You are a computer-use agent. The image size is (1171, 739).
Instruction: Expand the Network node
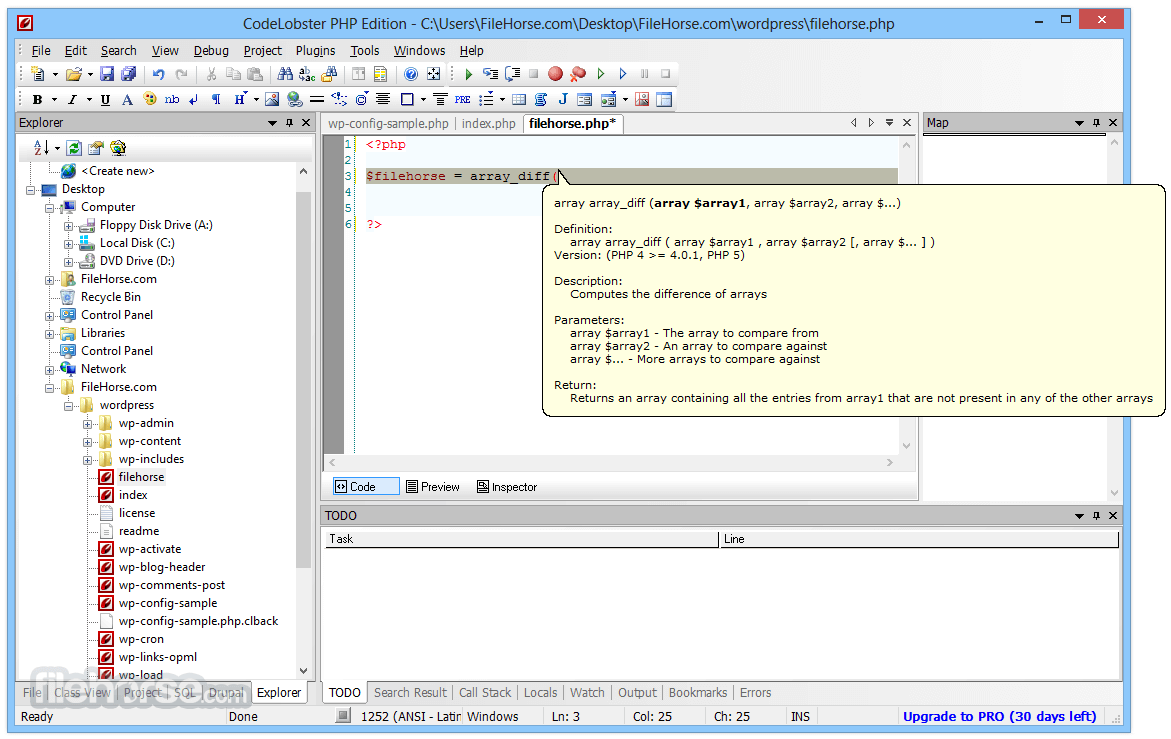click(49, 370)
